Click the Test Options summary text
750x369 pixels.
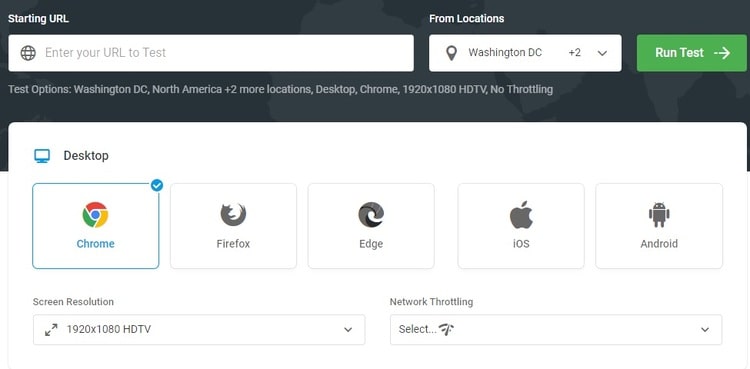click(x=280, y=89)
